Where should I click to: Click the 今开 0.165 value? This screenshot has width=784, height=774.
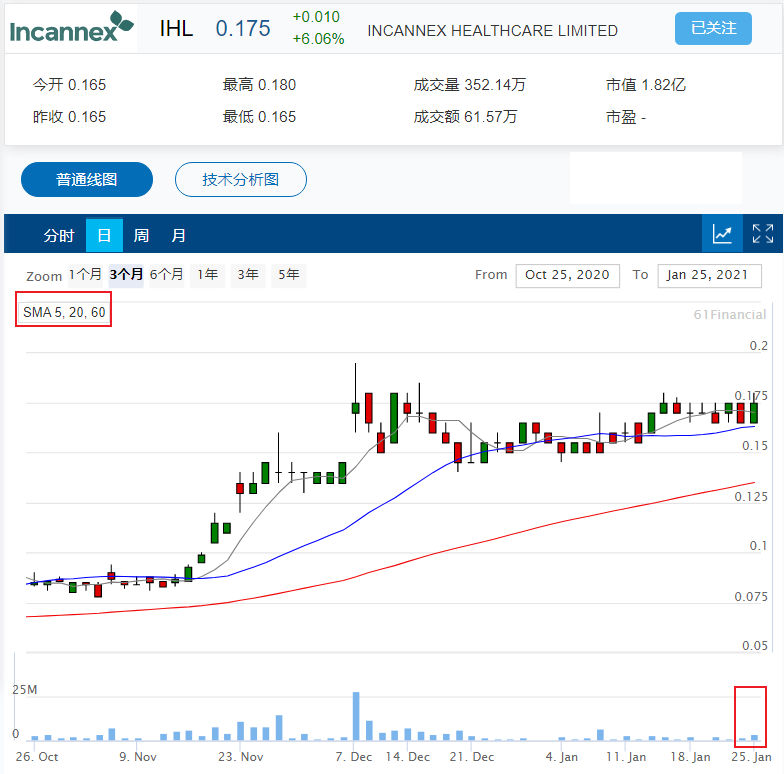(70, 84)
